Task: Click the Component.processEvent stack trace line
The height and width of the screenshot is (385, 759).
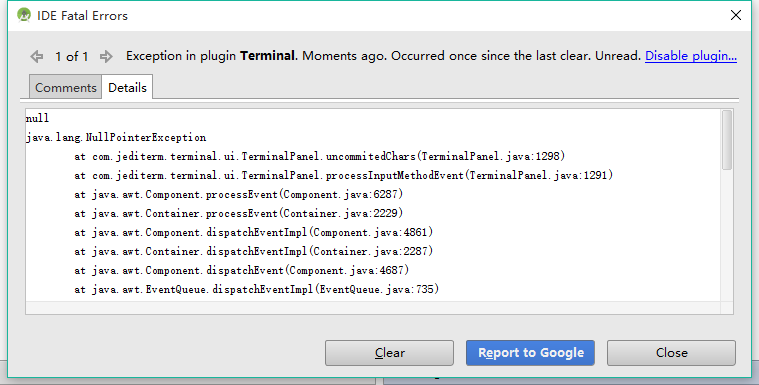Action: (x=239, y=194)
